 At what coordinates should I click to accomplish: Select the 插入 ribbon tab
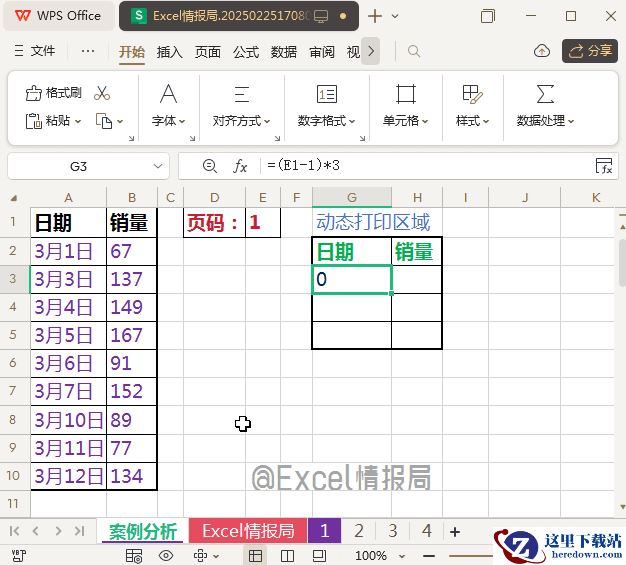pos(169,52)
